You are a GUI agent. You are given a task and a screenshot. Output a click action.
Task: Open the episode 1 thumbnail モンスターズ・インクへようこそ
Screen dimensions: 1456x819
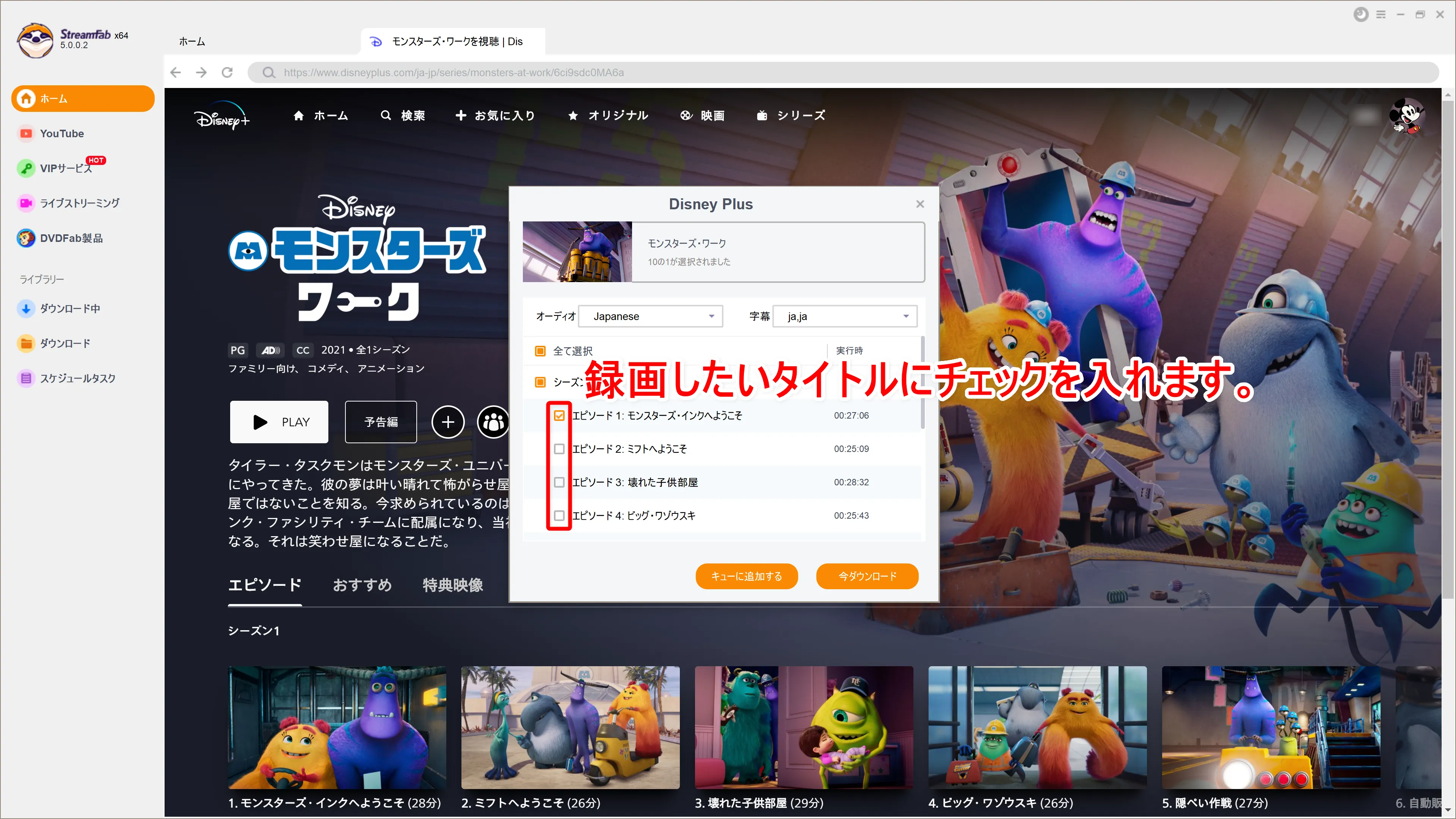(x=337, y=728)
